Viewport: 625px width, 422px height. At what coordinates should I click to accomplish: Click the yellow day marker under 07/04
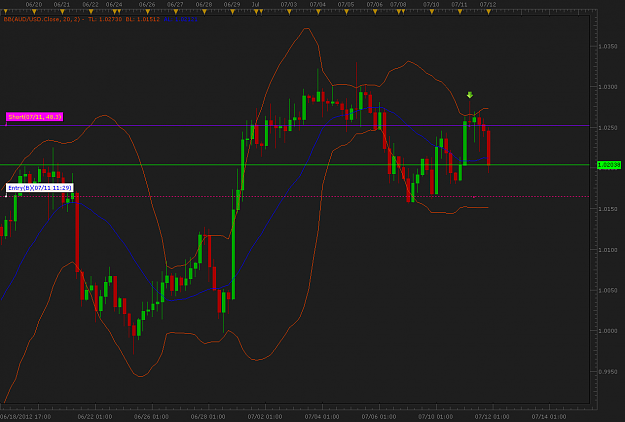[318, 12]
